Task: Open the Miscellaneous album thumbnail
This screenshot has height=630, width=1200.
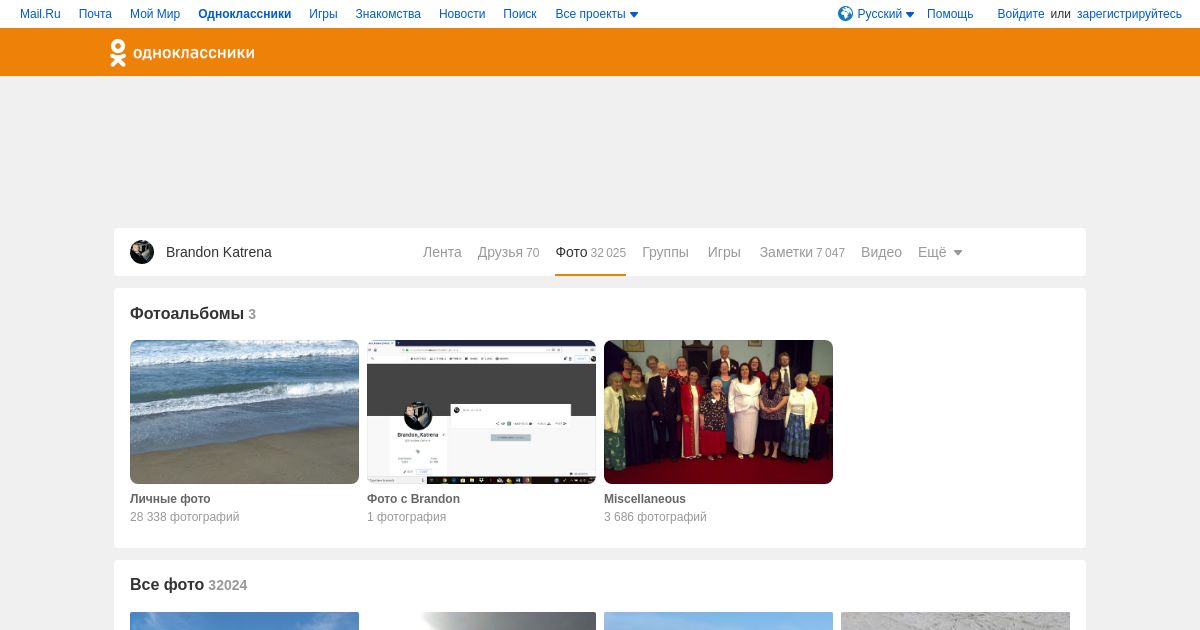Action: click(x=718, y=412)
